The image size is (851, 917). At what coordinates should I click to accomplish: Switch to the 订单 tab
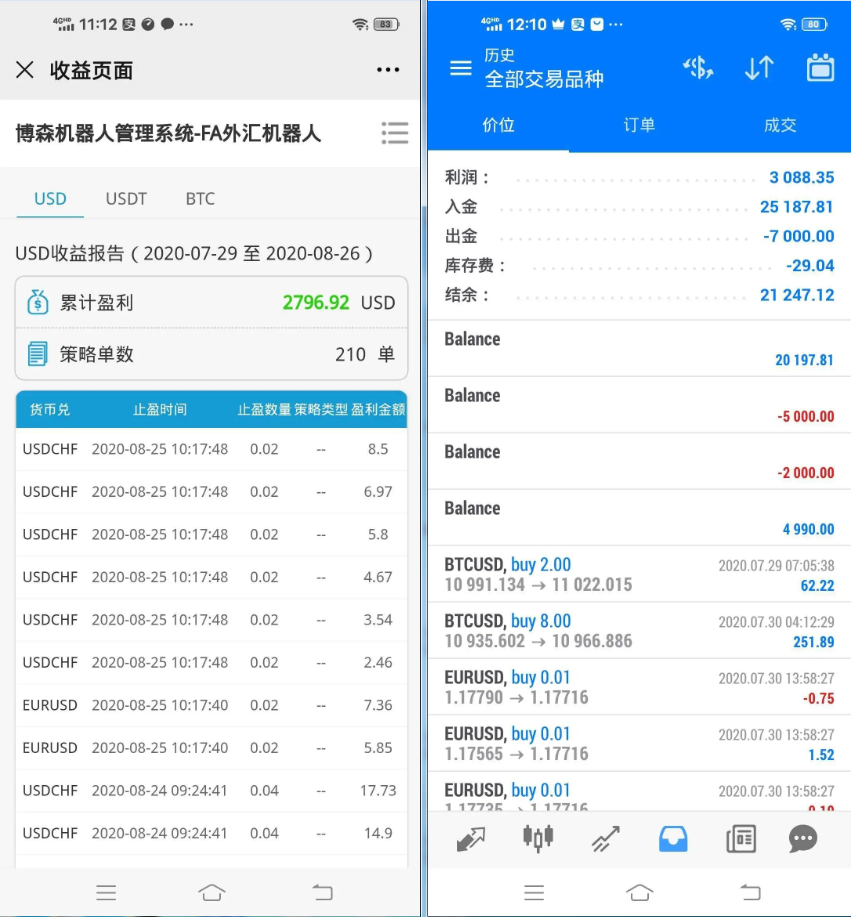pyautogui.click(x=638, y=125)
